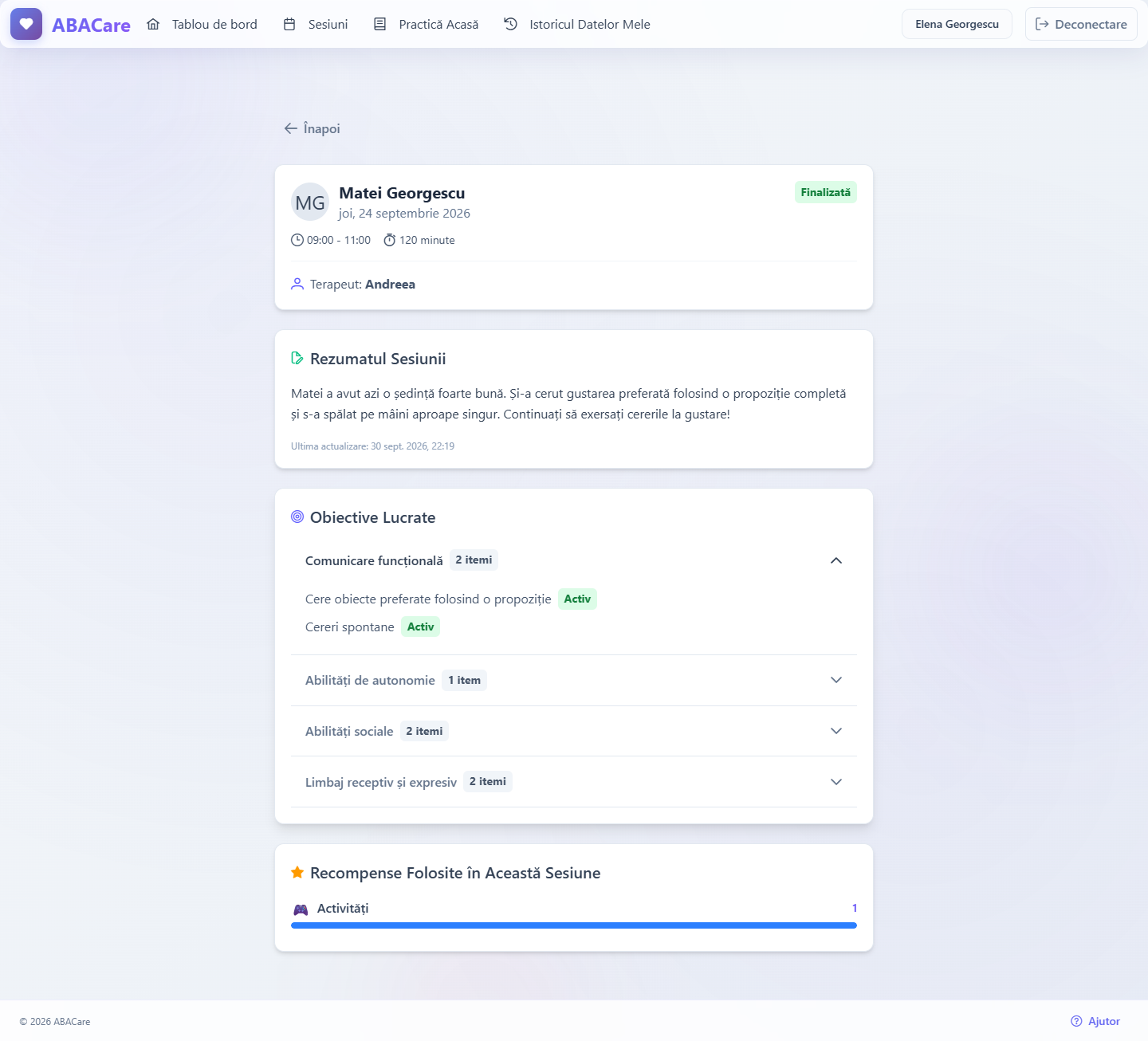The width and height of the screenshot is (1148, 1041).
Task: Click the target icon beside Obiective Lucrate
Action: (x=297, y=517)
